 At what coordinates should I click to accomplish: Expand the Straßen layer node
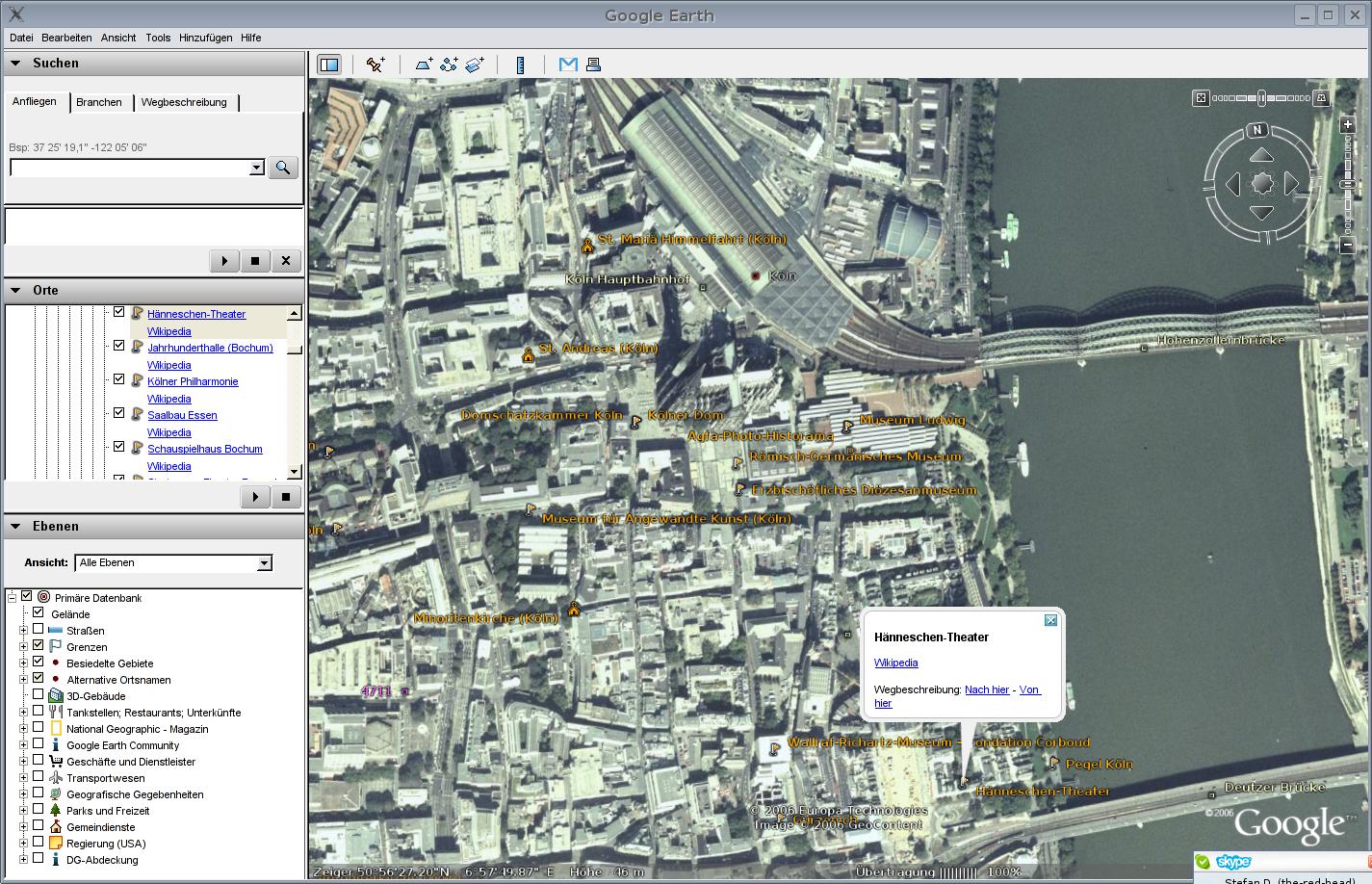23,631
